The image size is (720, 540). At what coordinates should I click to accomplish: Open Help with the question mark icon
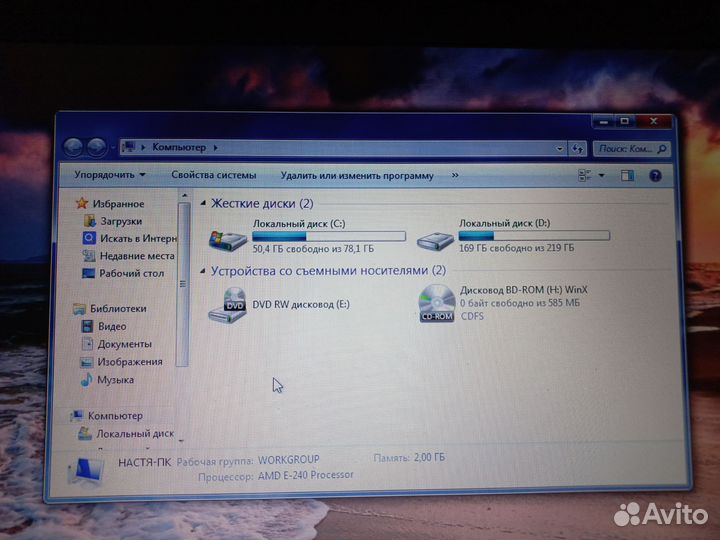(x=655, y=175)
